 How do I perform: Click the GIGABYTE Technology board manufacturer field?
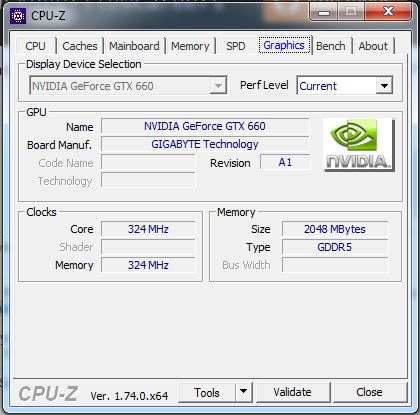tap(205, 144)
